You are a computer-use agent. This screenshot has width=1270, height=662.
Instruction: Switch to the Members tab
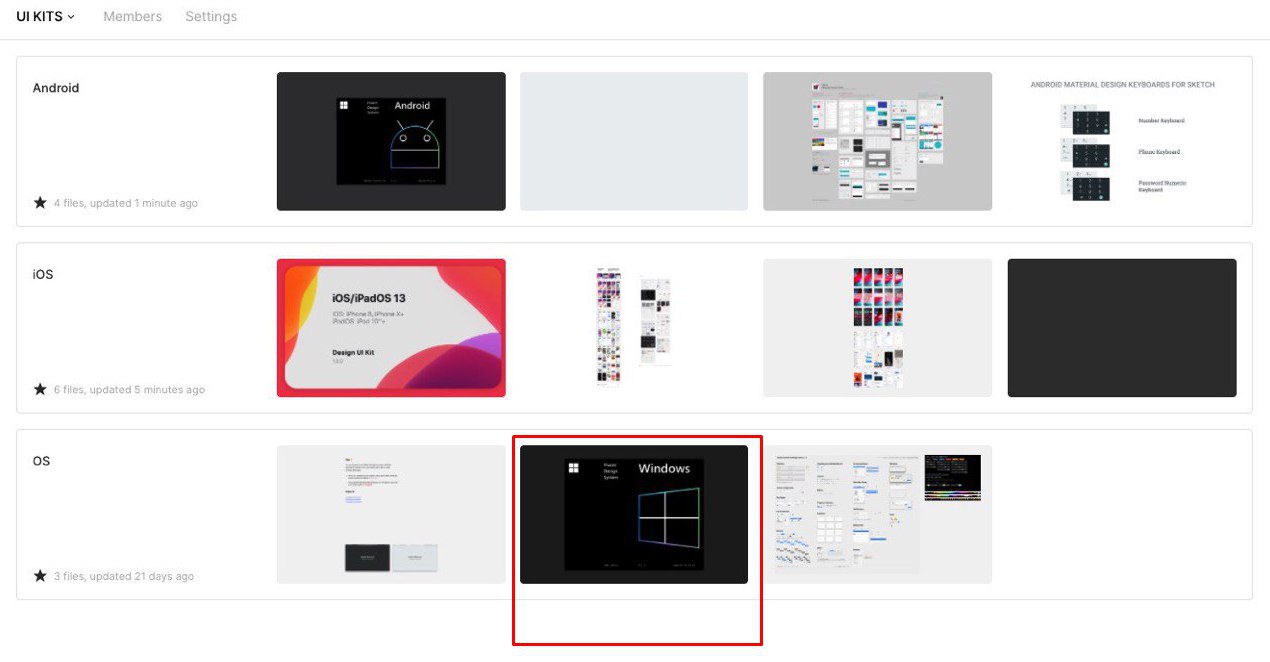[x=132, y=17]
